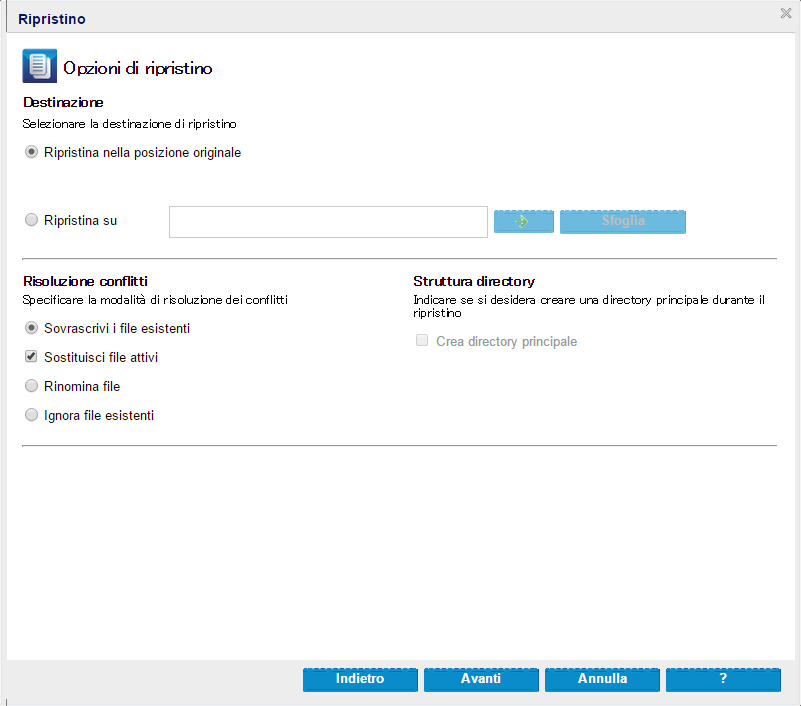Click Annulla to cancel the restore
The image size is (801, 706).
(x=601, y=679)
